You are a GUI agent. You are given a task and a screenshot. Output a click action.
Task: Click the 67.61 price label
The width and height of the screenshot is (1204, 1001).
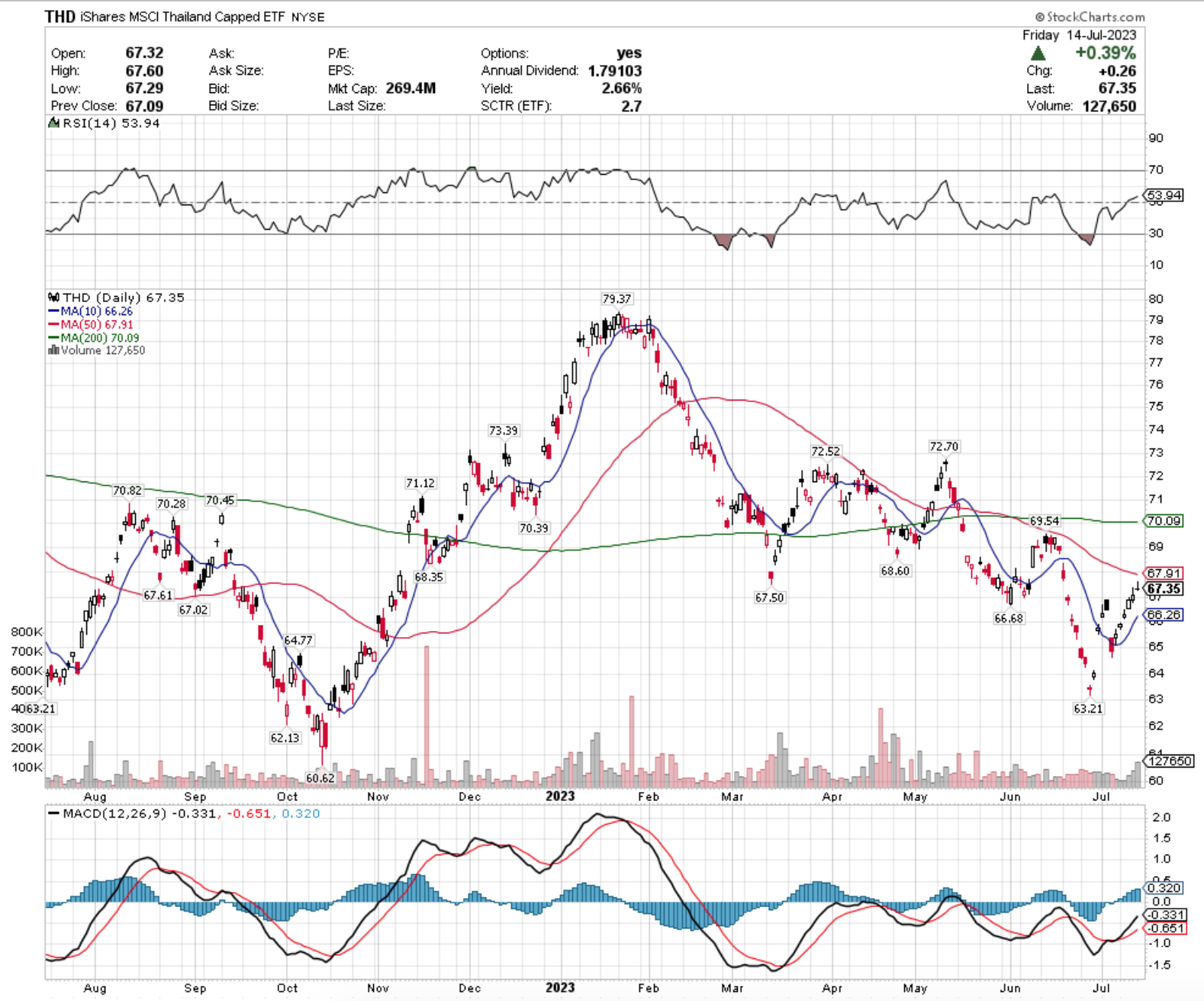click(x=158, y=595)
